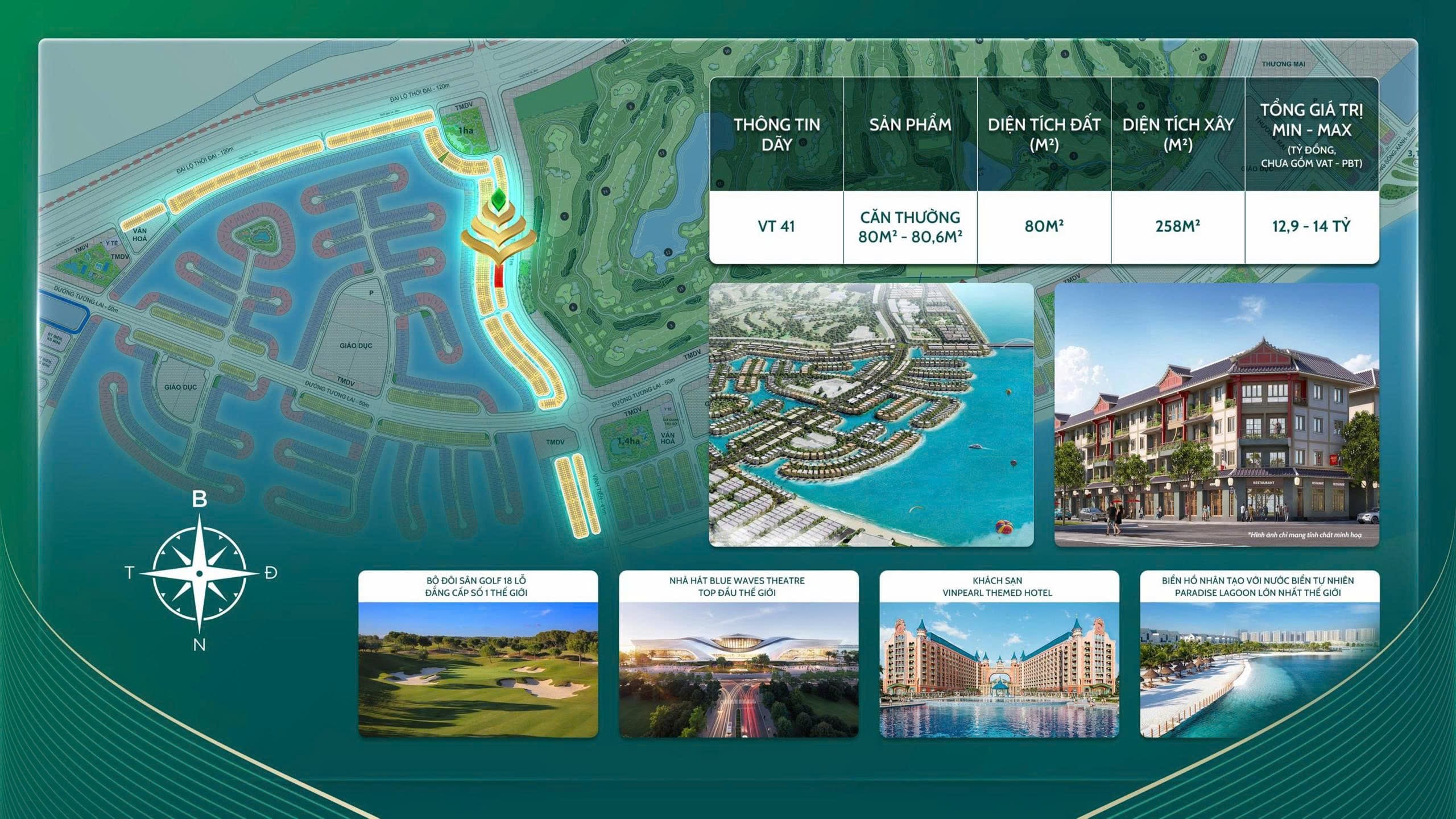Click the letter N below the compass

199,645
